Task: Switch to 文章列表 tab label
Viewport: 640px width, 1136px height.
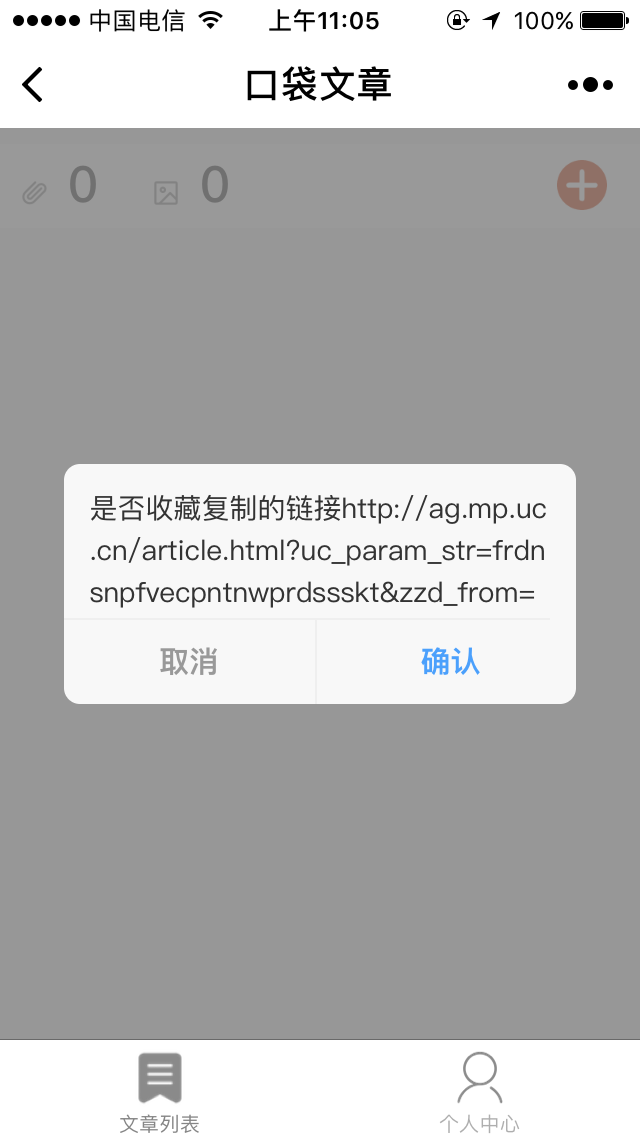Action: (x=159, y=1124)
